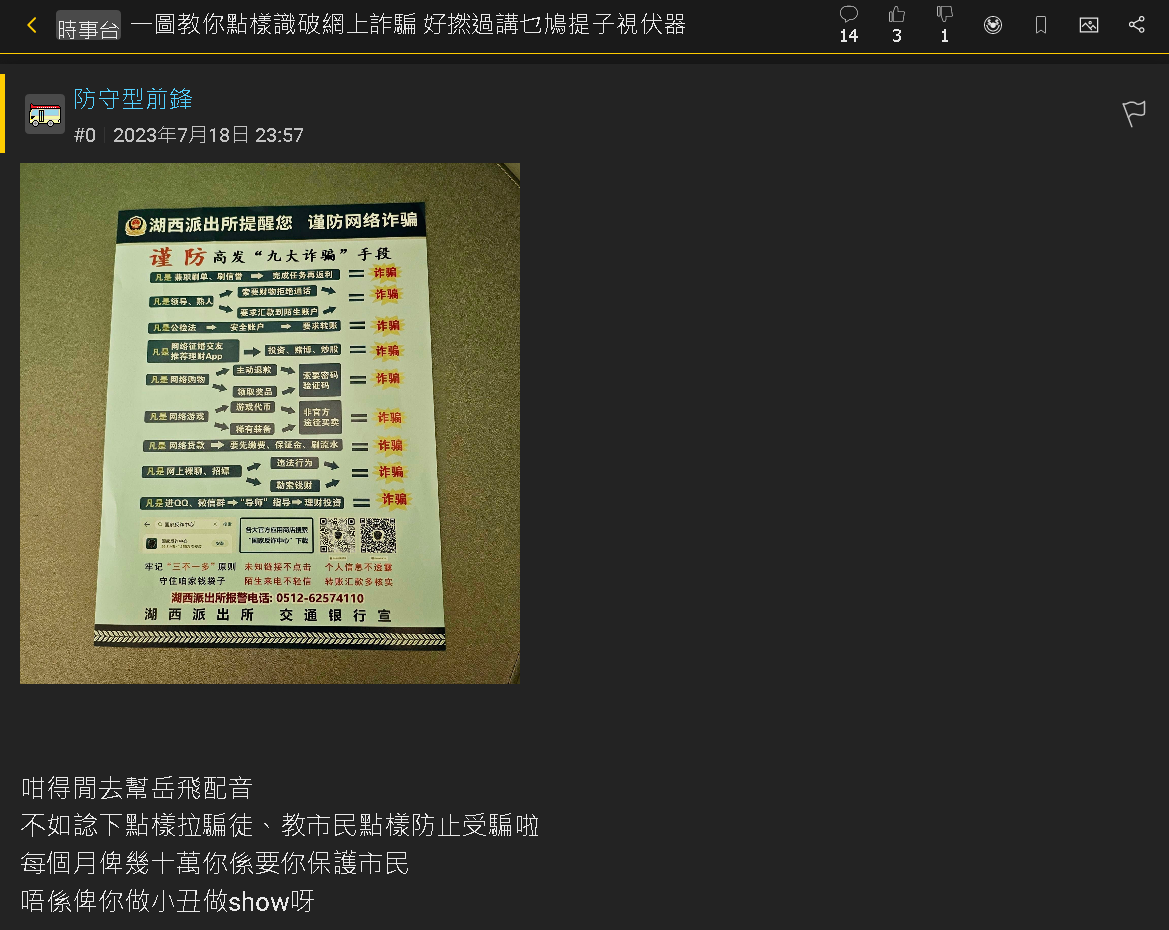
Task: Downvote the post with thumbs down
Action: coord(945,14)
